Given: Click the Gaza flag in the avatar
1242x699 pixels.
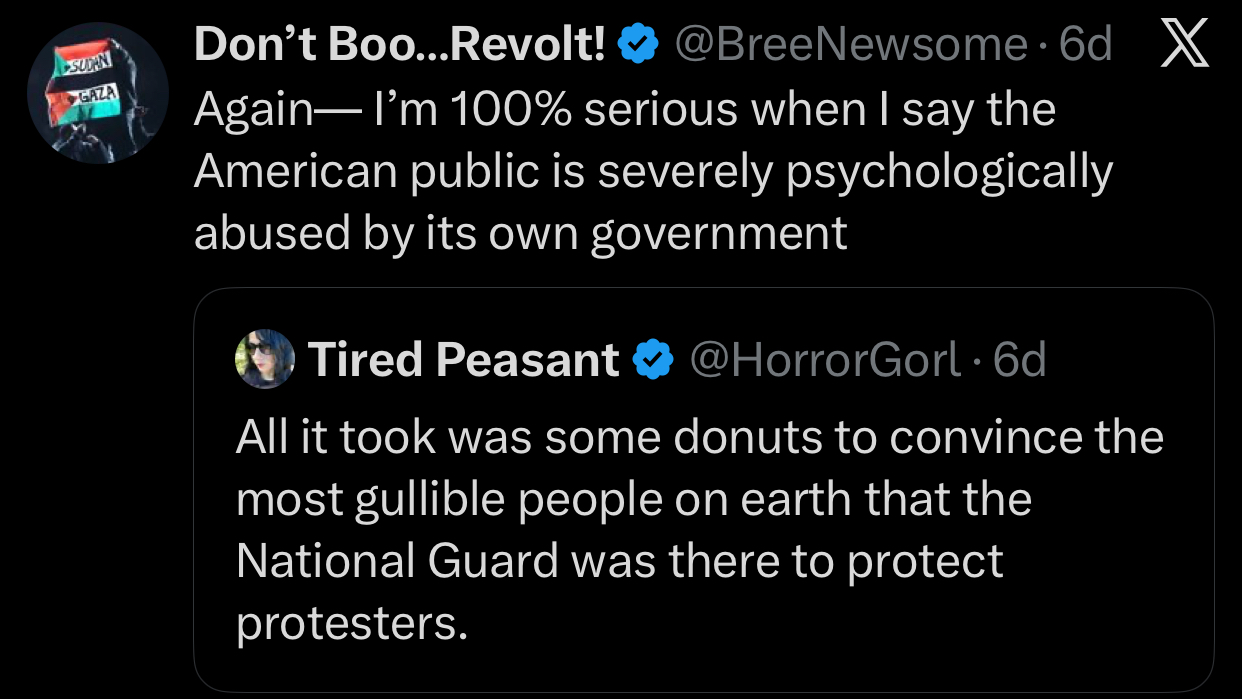Looking at the screenshot, I should point(94,97).
